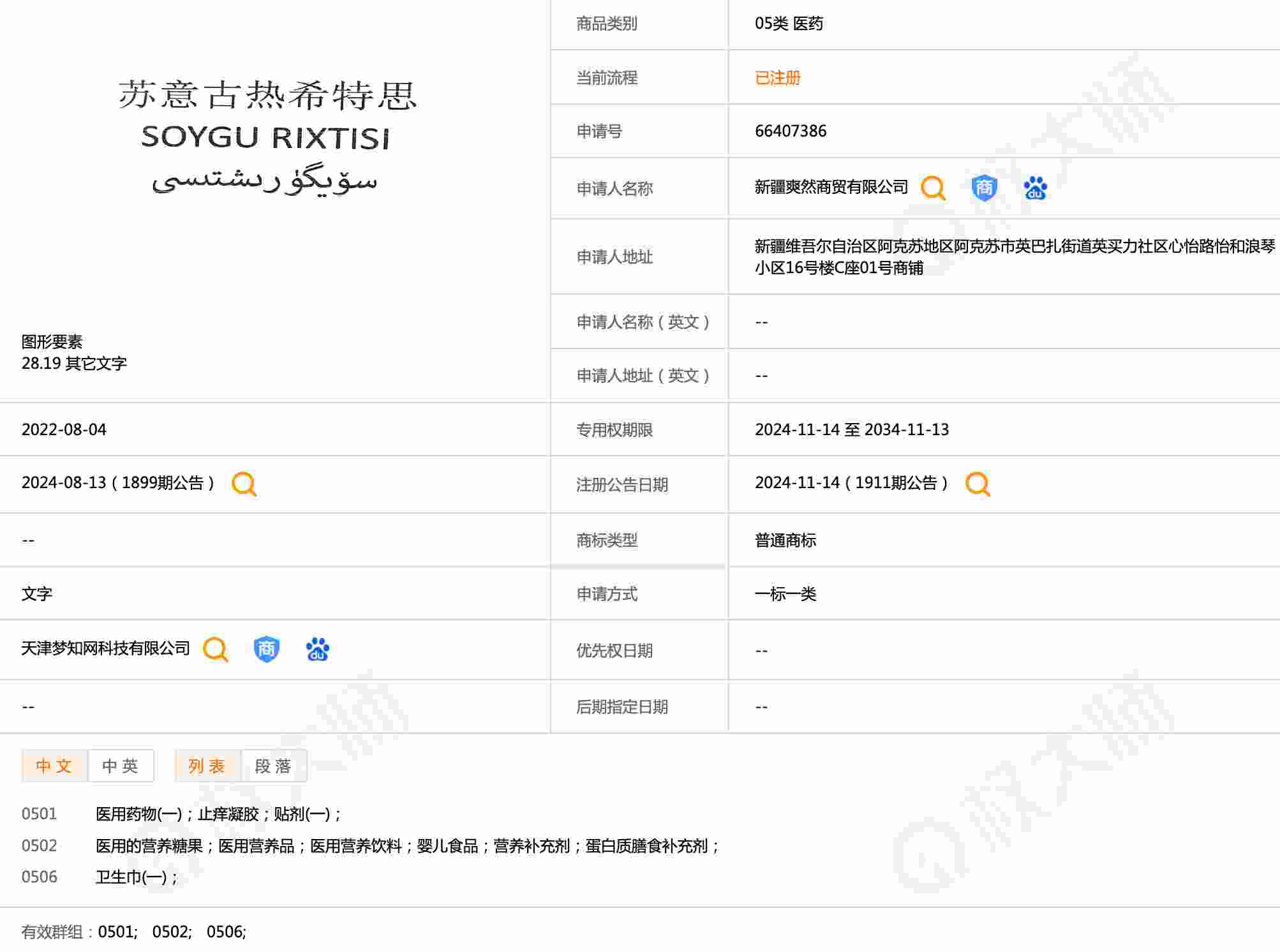Click the search icon beside applicant 新疆爽然商贸有限公司
The width and height of the screenshot is (1280, 952).
point(932,188)
